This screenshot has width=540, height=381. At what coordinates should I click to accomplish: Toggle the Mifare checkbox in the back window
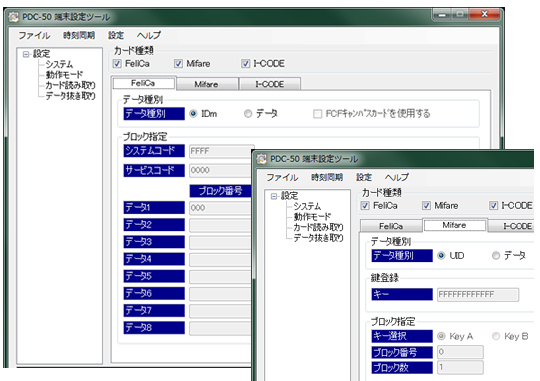(x=178, y=64)
